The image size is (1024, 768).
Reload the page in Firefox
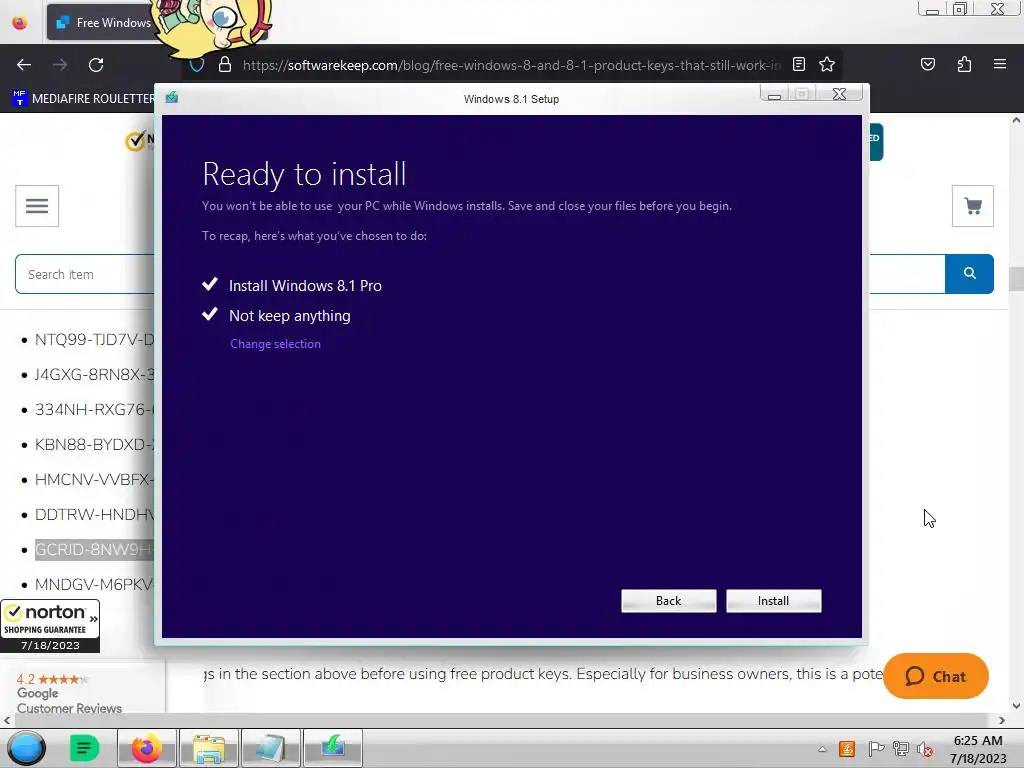(96, 65)
